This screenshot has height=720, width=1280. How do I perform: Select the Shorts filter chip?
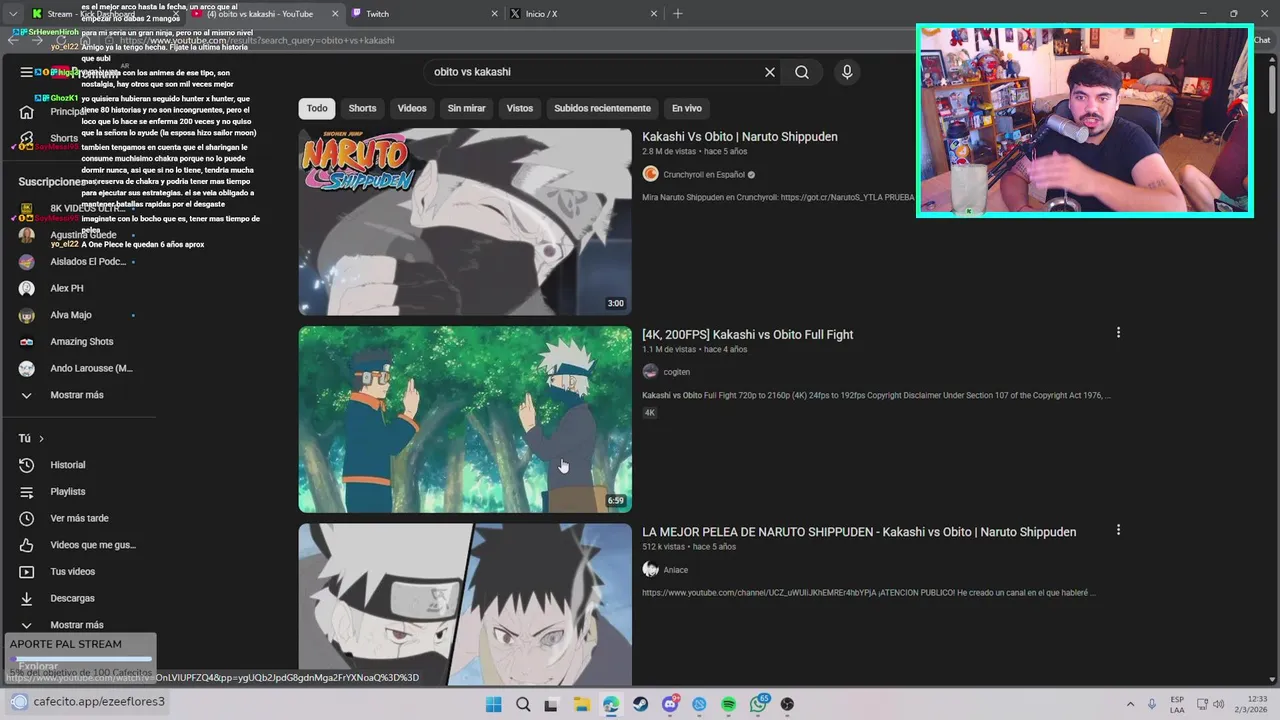click(x=362, y=108)
